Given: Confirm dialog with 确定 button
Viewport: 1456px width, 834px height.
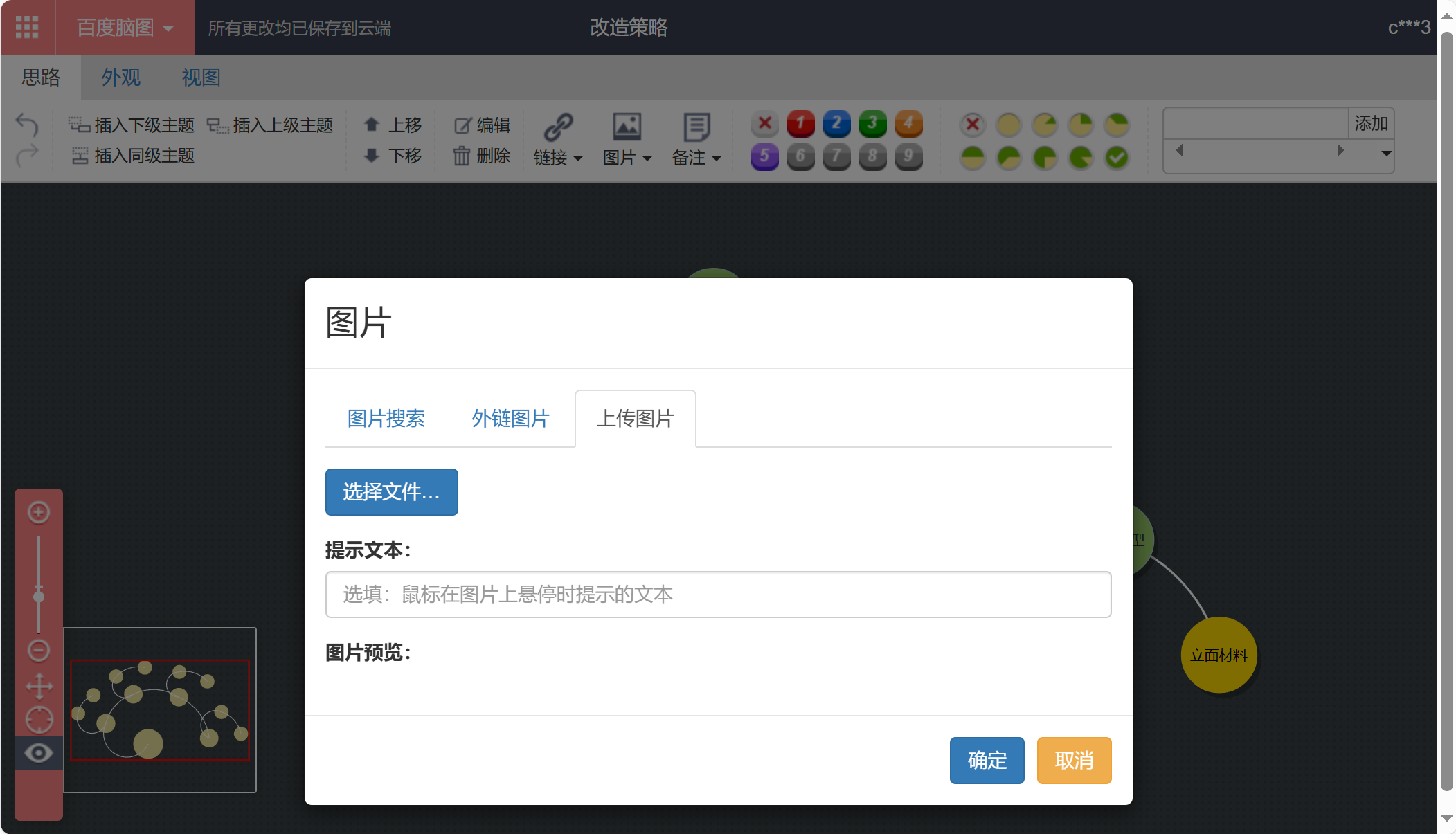Looking at the screenshot, I should tap(987, 760).
